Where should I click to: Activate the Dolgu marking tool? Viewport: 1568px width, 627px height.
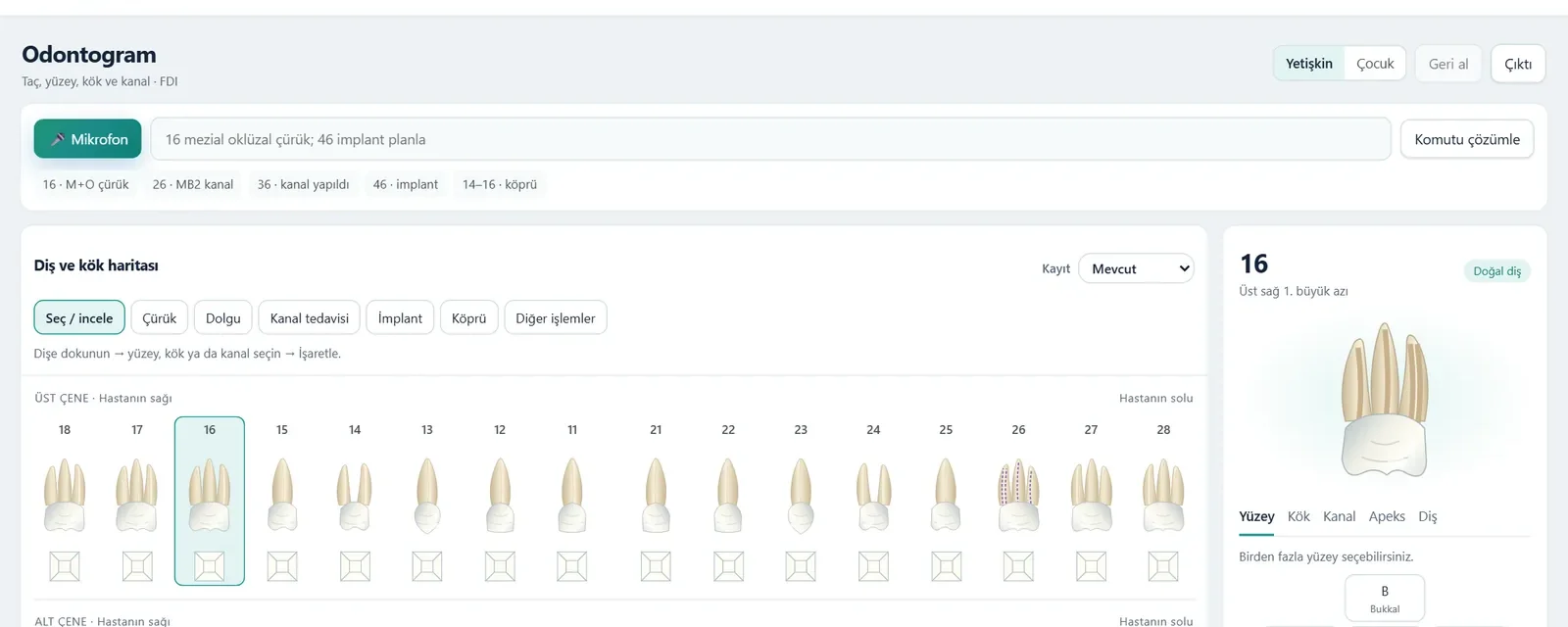223,317
